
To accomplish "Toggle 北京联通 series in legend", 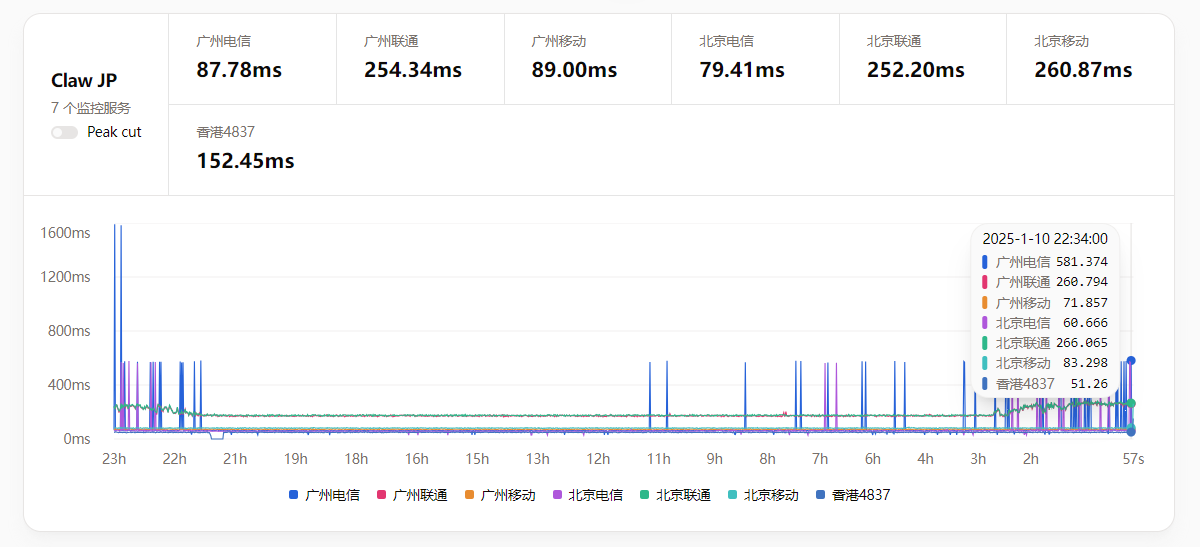I will 674,495.
